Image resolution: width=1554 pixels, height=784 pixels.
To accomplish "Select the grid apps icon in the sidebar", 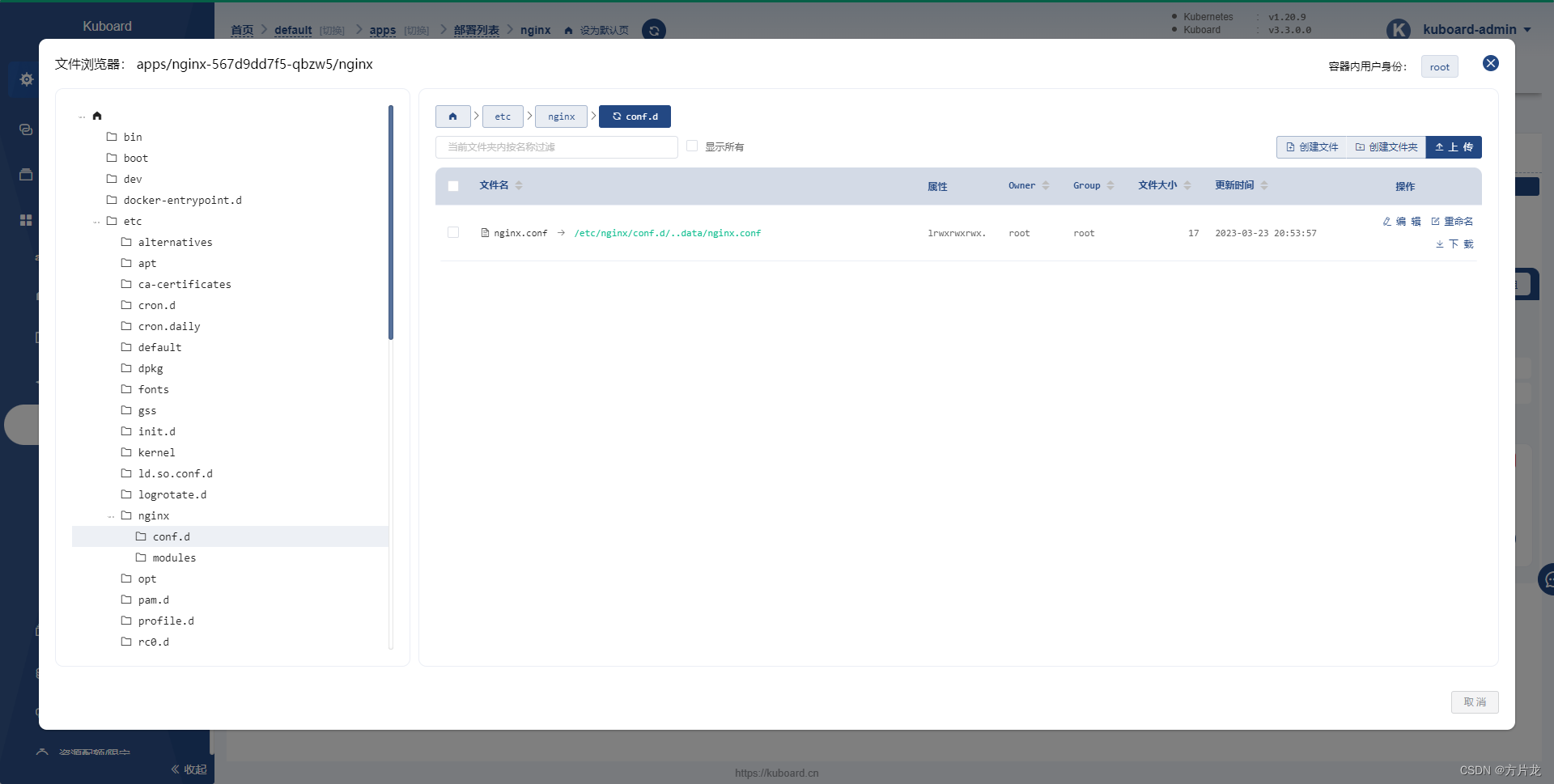I will 25,220.
